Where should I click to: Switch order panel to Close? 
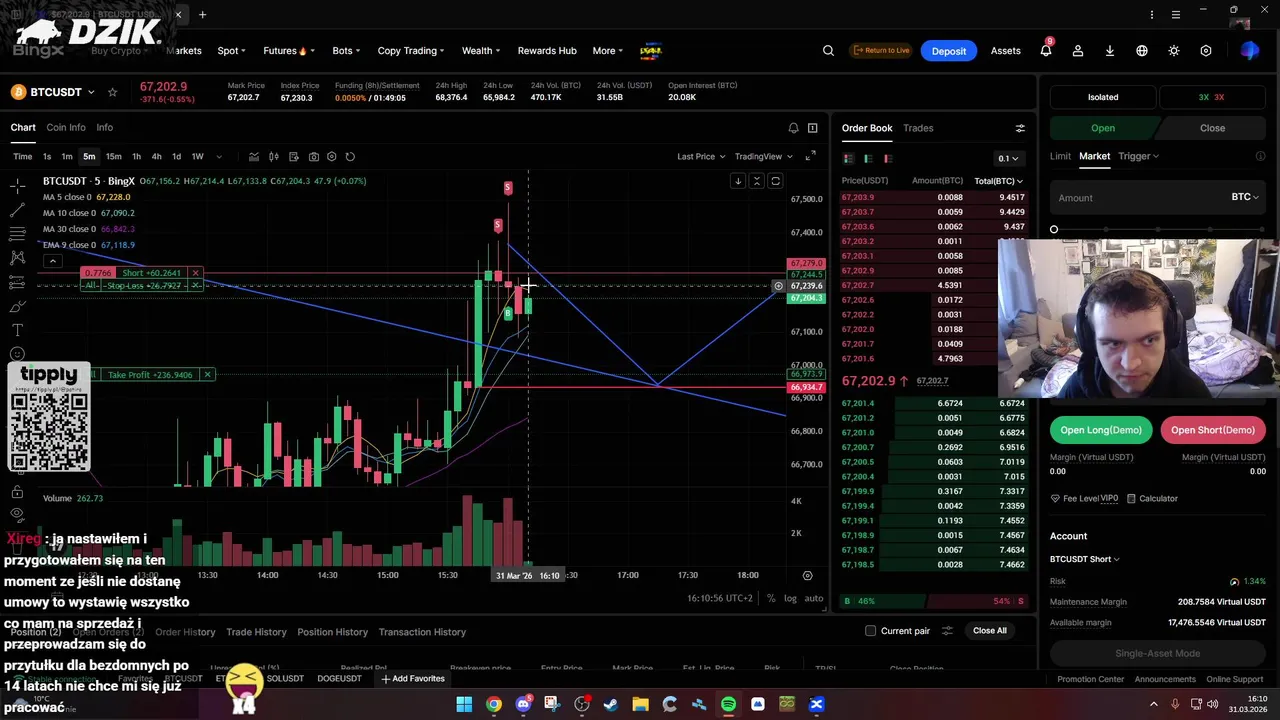pyautogui.click(x=1212, y=128)
